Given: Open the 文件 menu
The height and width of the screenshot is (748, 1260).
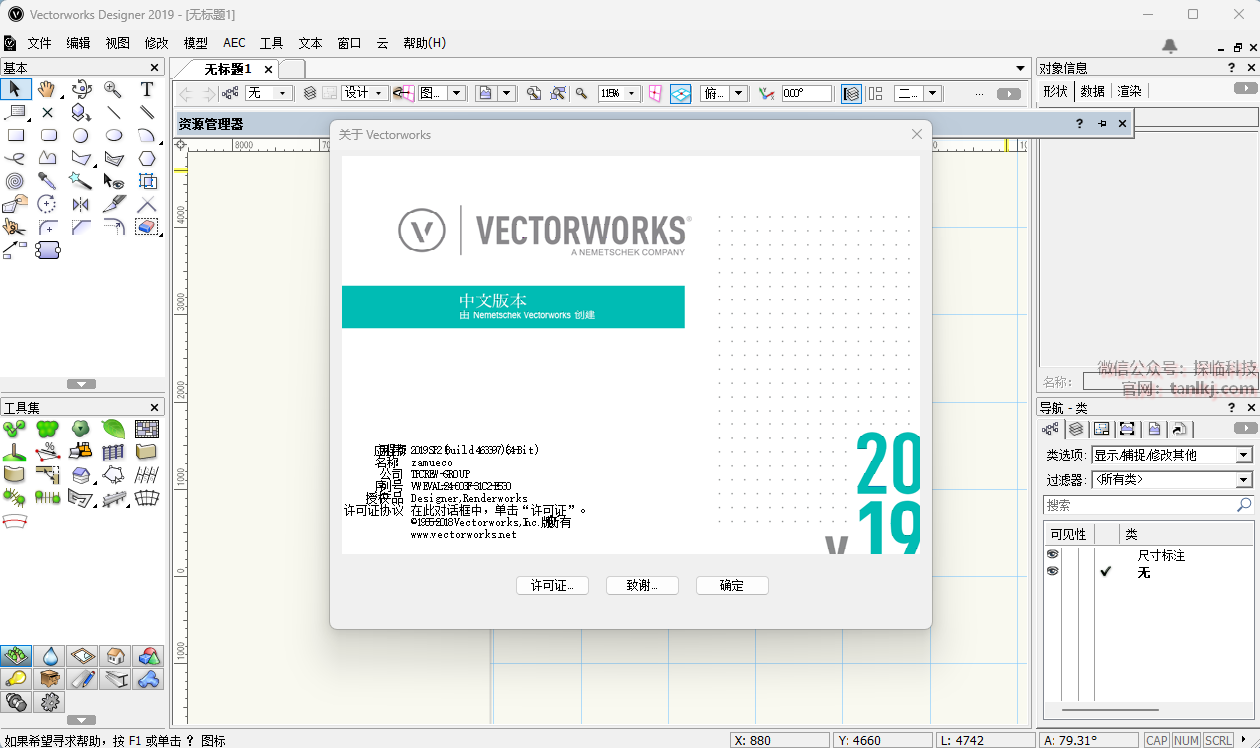Looking at the screenshot, I should point(39,43).
